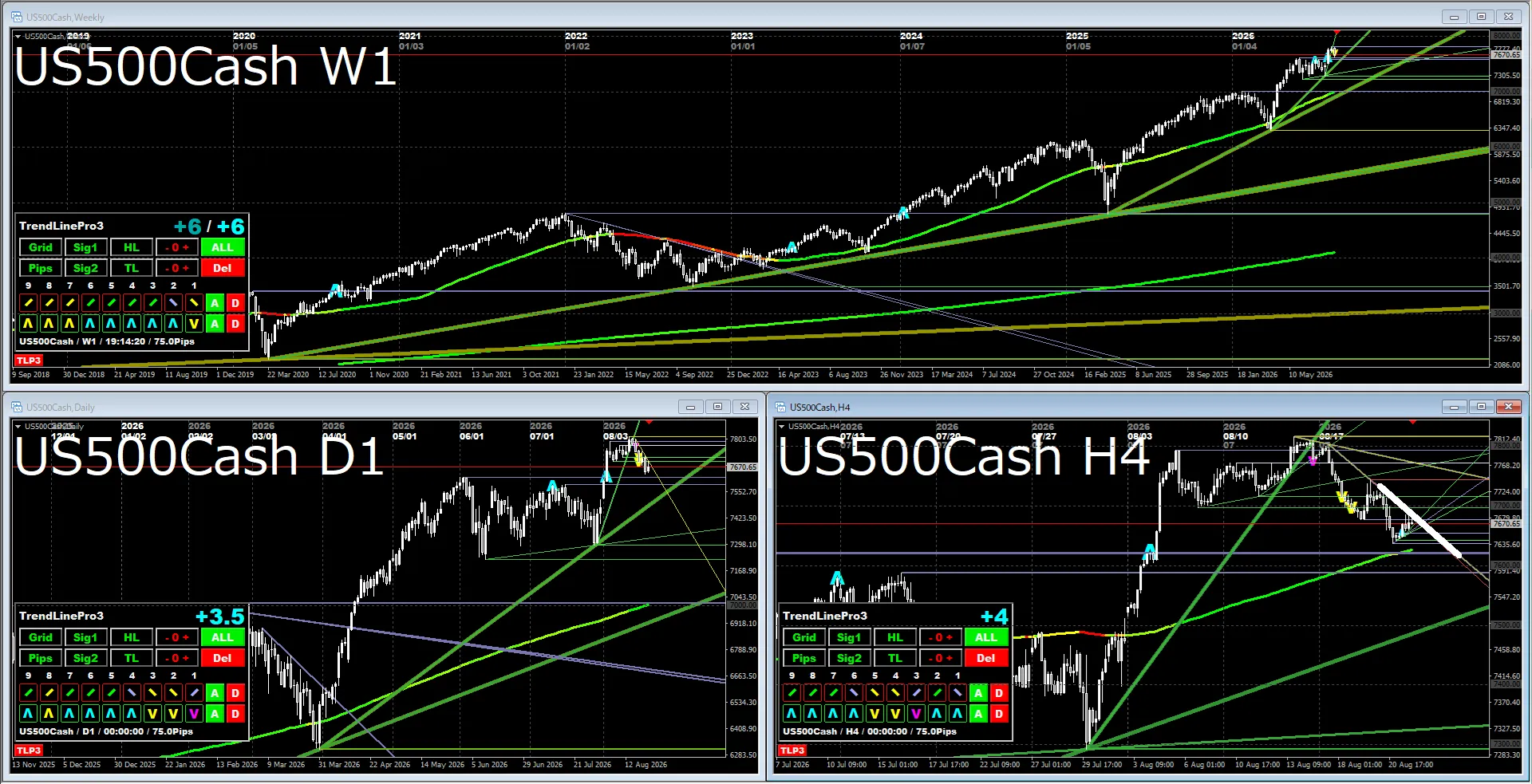Click trendline 6 icon in W1 panel
The height and width of the screenshot is (784, 1532).
(x=90, y=303)
